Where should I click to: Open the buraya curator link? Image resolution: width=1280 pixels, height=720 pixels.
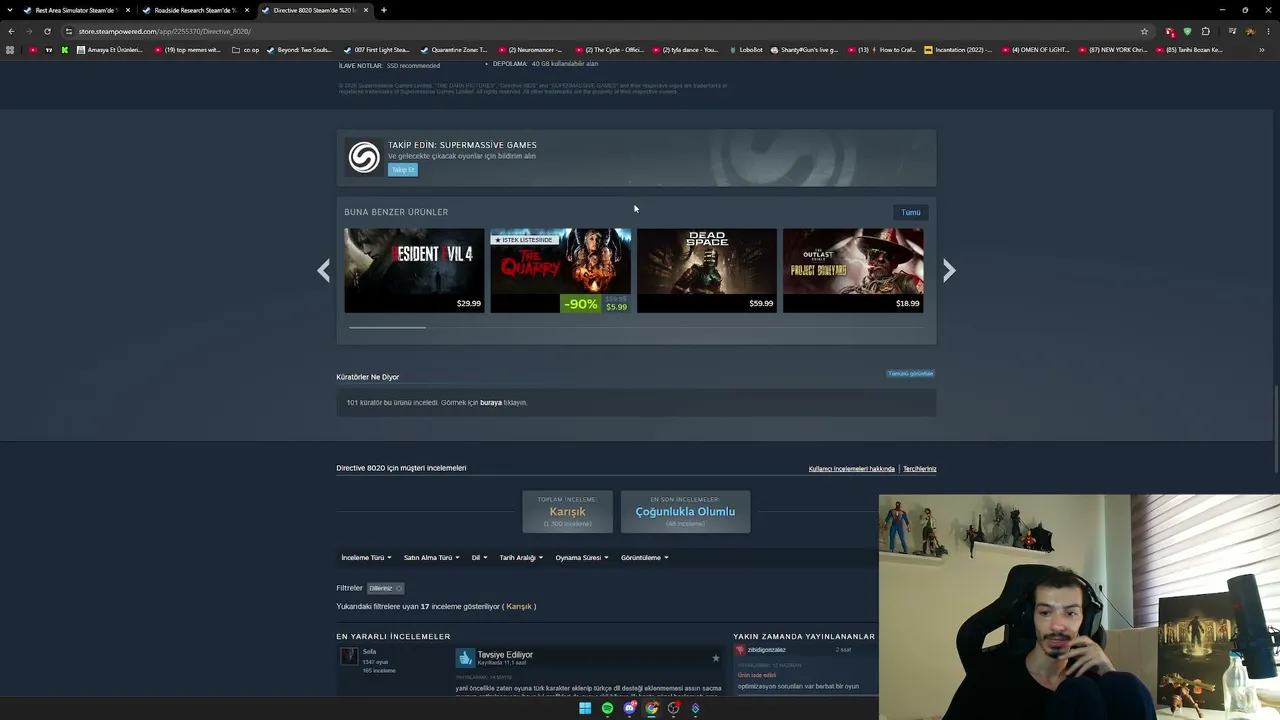pos(491,403)
